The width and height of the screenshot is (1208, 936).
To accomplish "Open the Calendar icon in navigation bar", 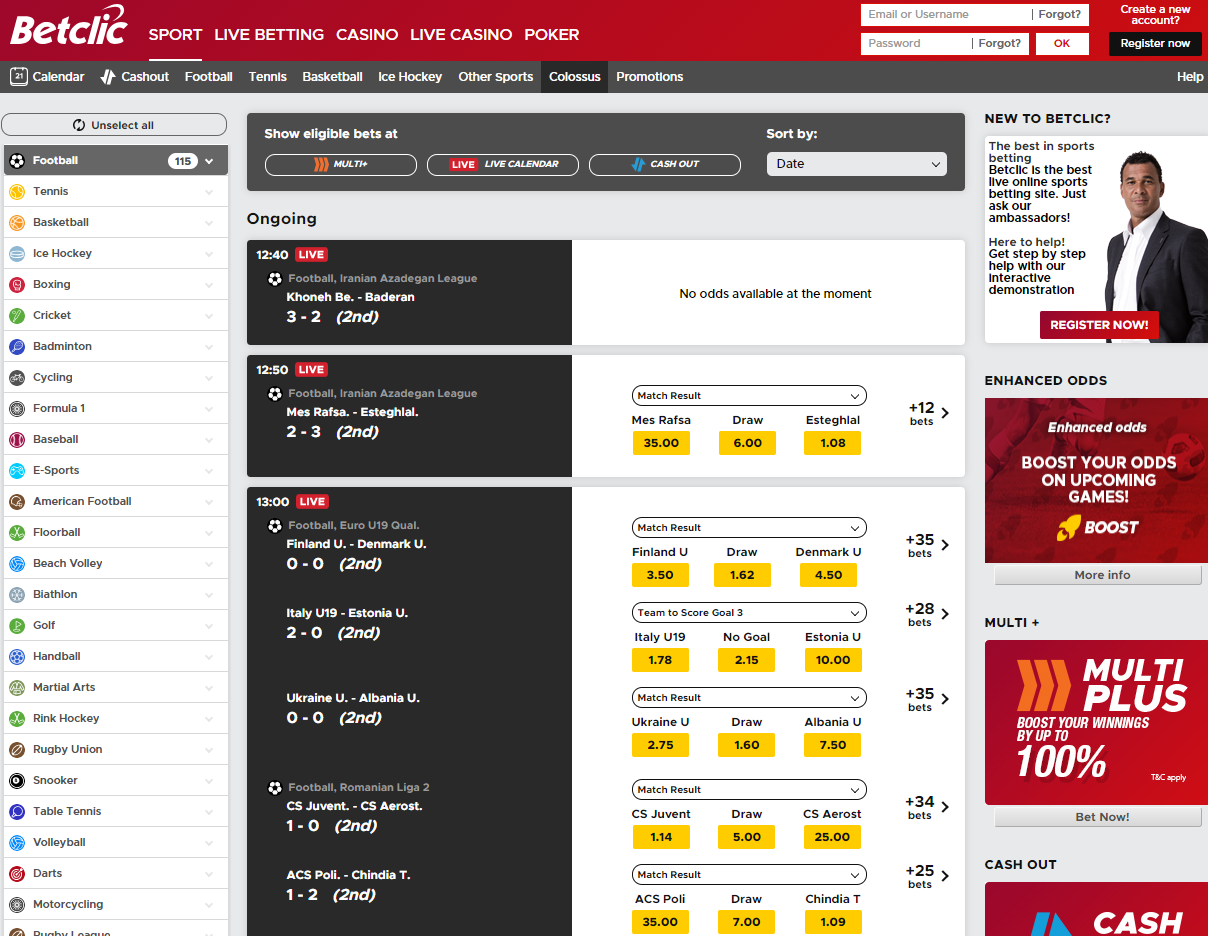I will [18, 76].
